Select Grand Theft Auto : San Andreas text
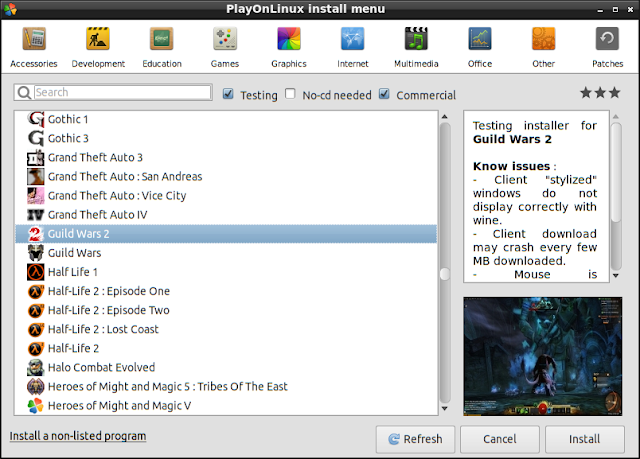This screenshot has width=640, height=459. click(125, 177)
